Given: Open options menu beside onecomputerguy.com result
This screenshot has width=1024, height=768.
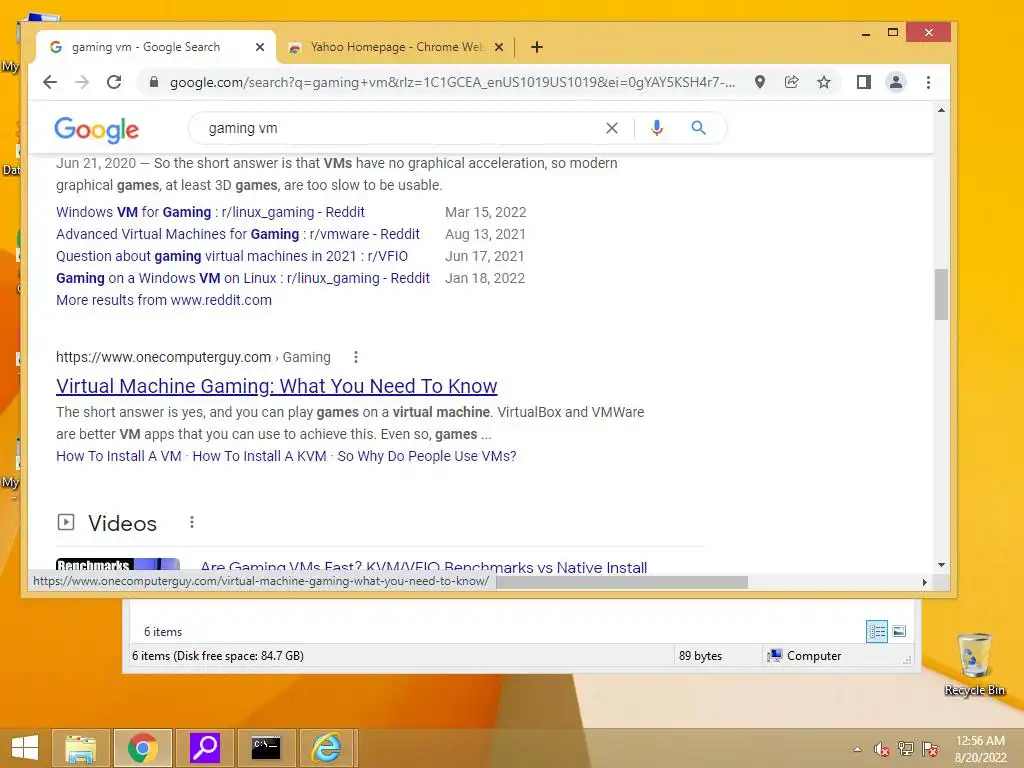Looking at the screenshot, I should (x=356, y=357).
